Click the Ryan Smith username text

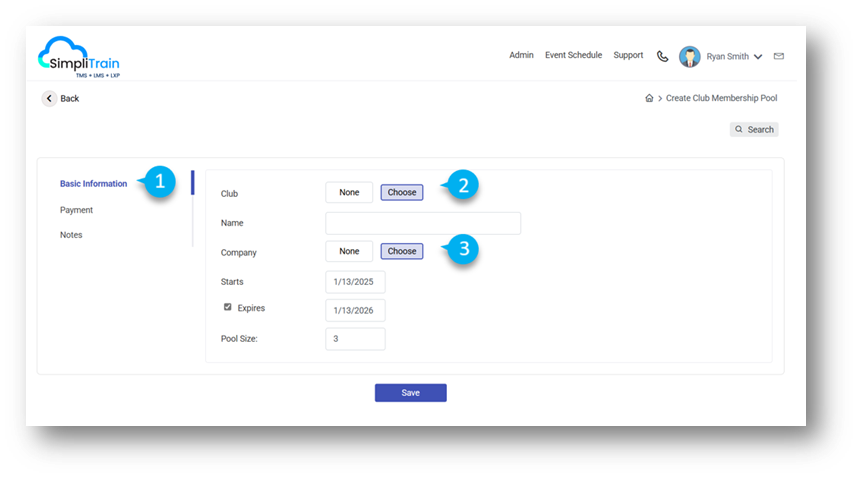(727, 56)
